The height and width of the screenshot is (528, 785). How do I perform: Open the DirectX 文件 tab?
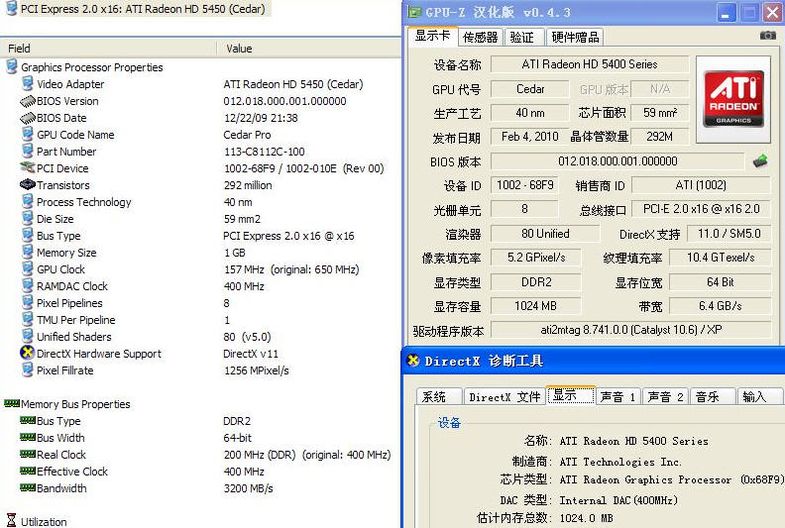coord(505,397)
